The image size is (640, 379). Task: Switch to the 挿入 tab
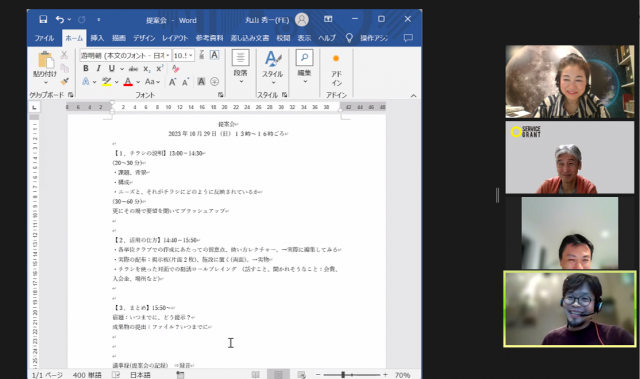(x=97, y=38)
